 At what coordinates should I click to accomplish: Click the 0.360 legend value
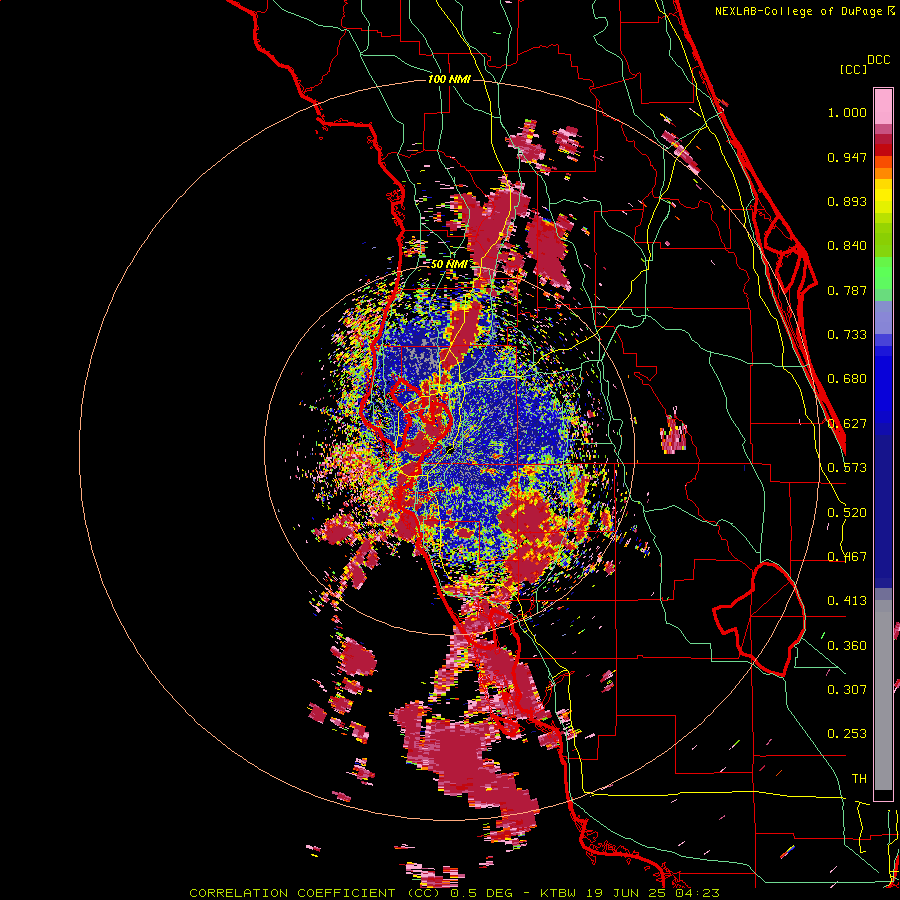tap(847, 645)
